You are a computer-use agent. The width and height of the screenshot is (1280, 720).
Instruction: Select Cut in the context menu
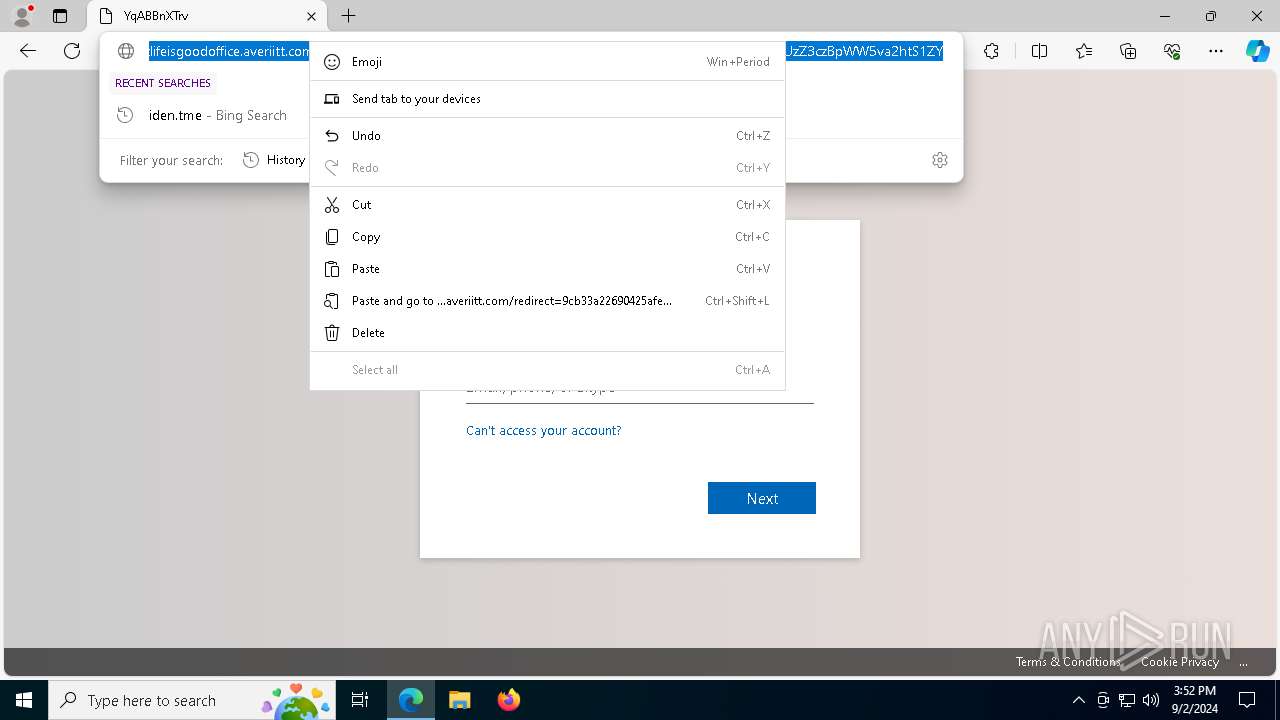547,205
